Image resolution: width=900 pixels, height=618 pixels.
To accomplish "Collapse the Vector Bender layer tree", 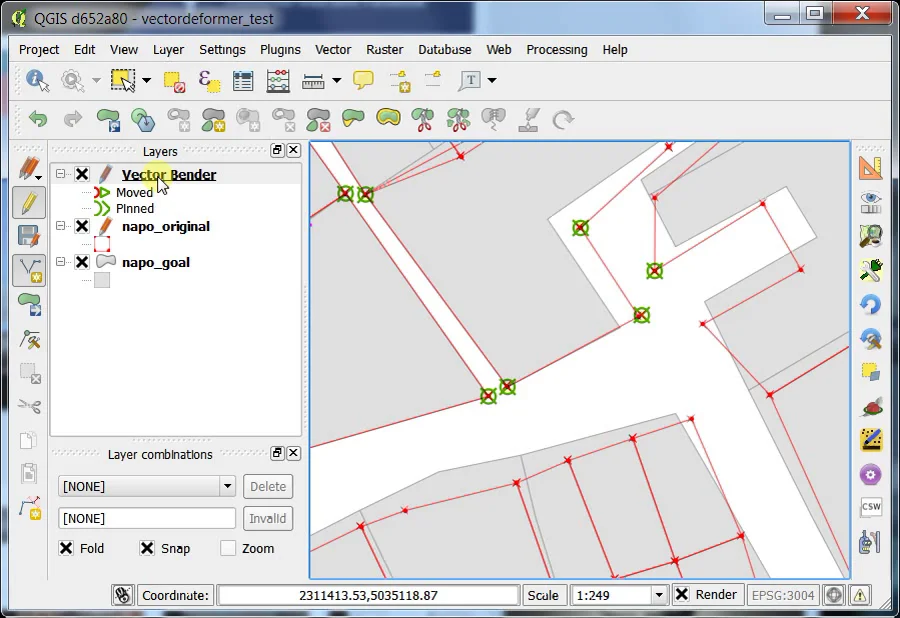I will [x=61, y=175].
